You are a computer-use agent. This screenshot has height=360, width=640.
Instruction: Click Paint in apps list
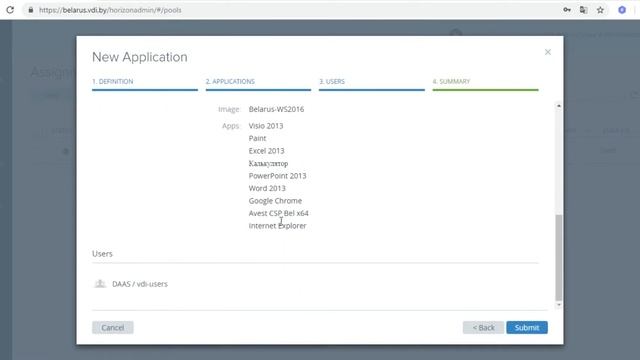257,138
